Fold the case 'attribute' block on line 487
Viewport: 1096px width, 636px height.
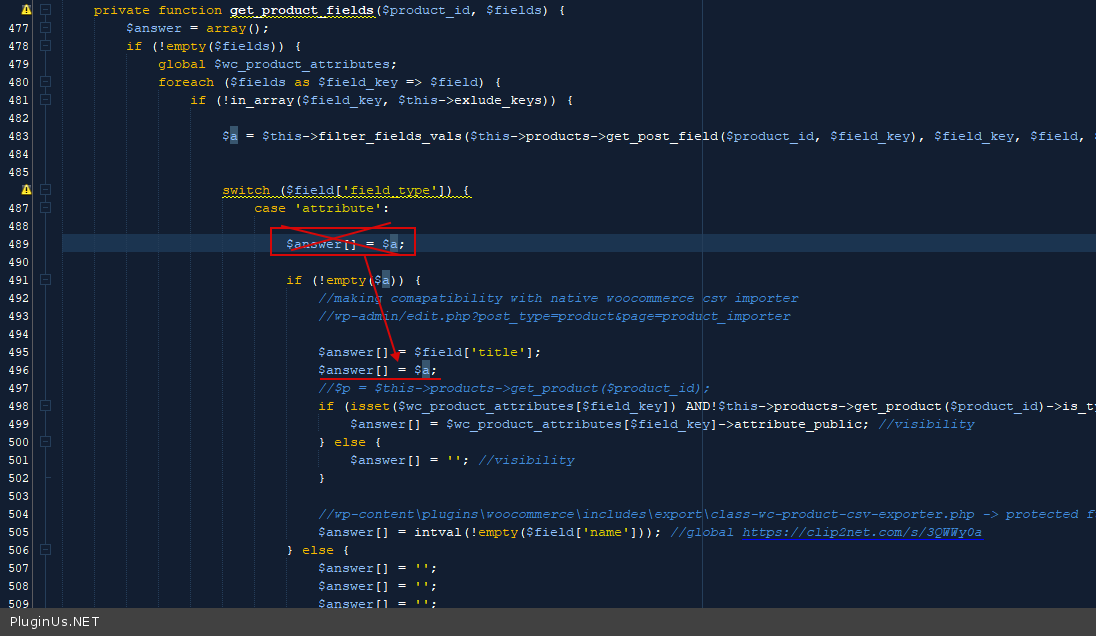[x=45, y=208]
